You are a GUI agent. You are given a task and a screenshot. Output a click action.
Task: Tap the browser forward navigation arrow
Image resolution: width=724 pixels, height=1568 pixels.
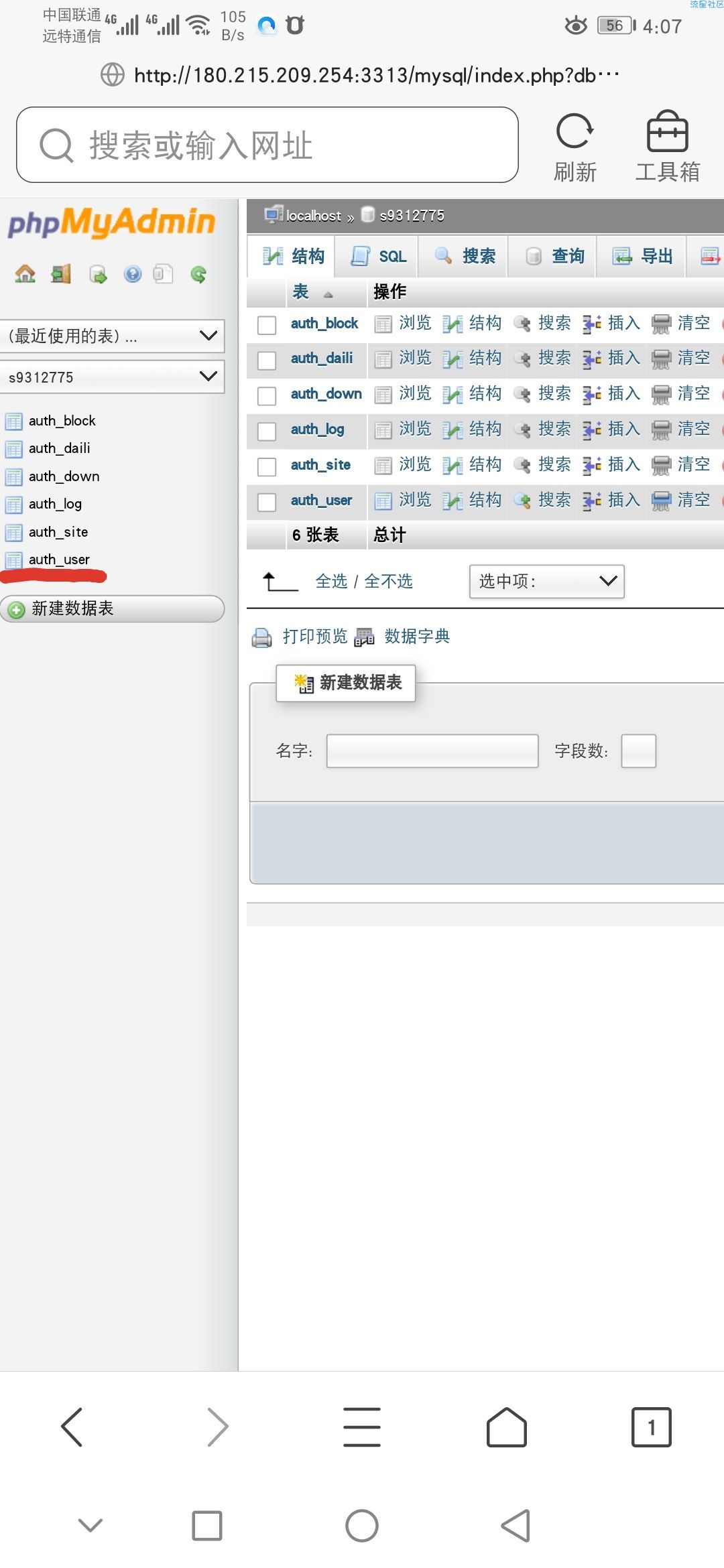point(217,1427)
